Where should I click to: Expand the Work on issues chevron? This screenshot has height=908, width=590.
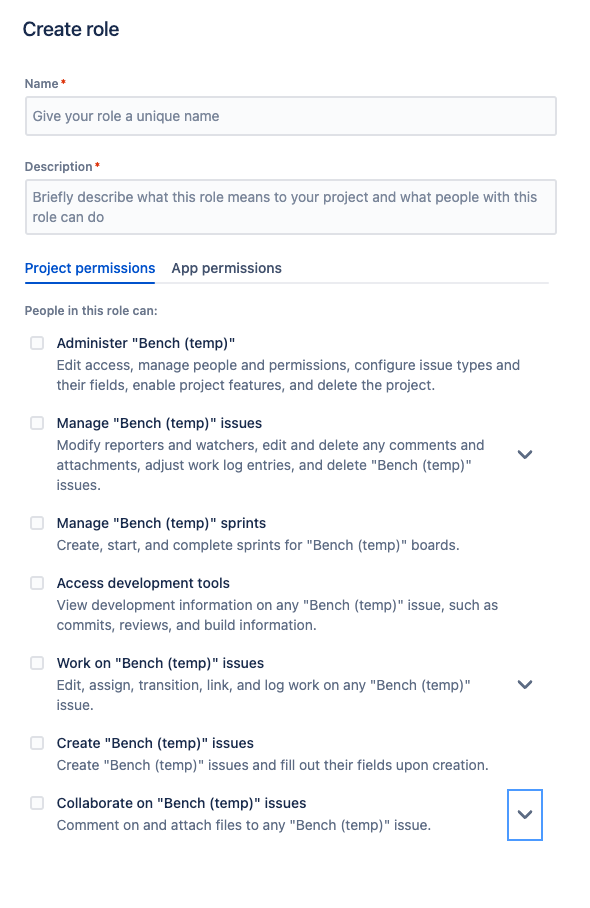tap(525, 684)
